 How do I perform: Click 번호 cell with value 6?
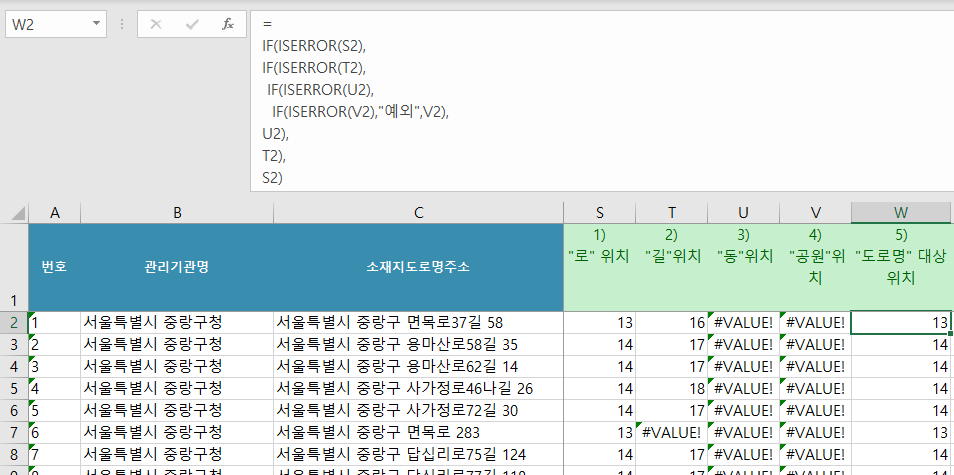pyautogui.click(x=54, y=432)
